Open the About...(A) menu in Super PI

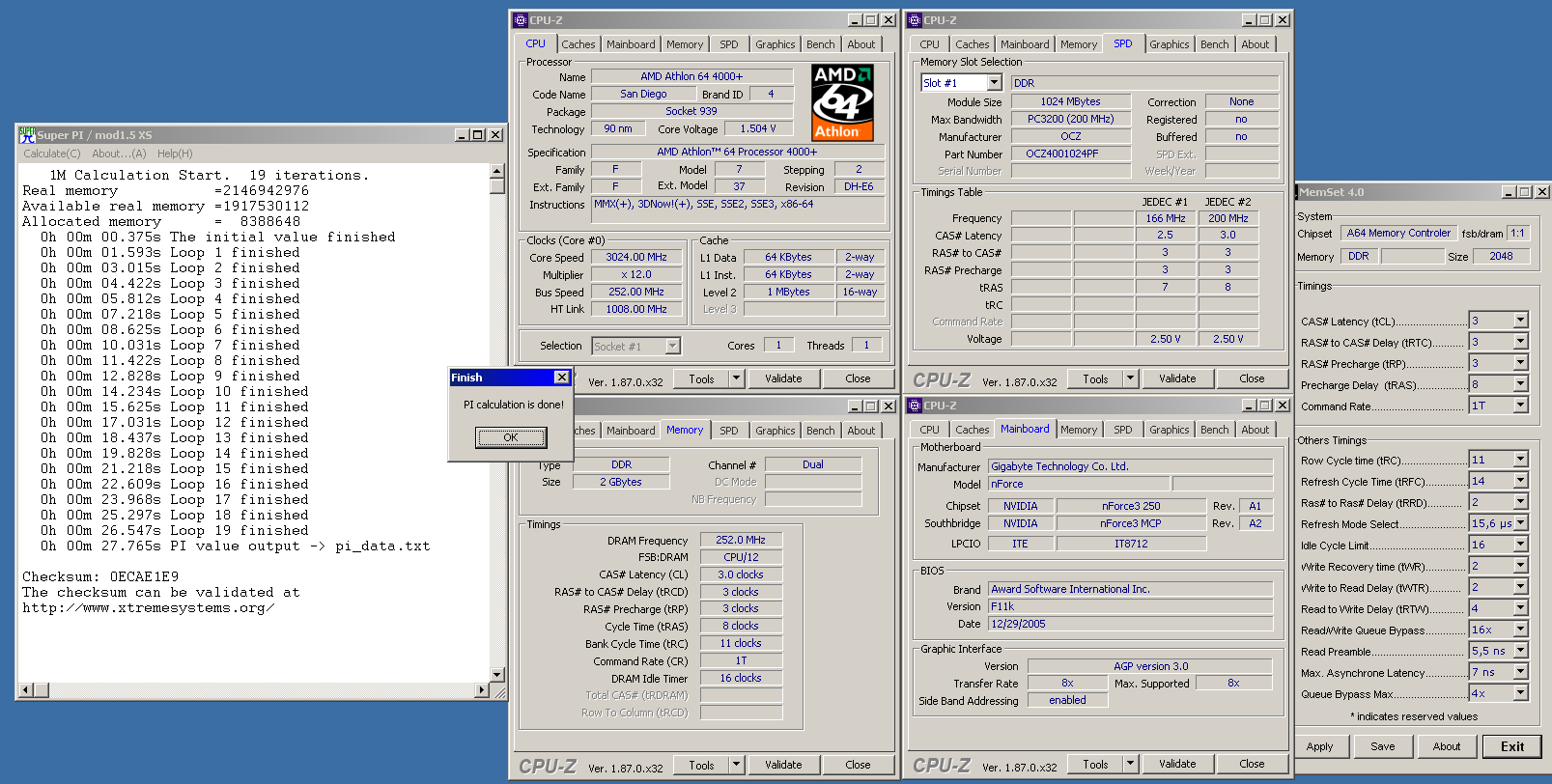tap(119, 154)
